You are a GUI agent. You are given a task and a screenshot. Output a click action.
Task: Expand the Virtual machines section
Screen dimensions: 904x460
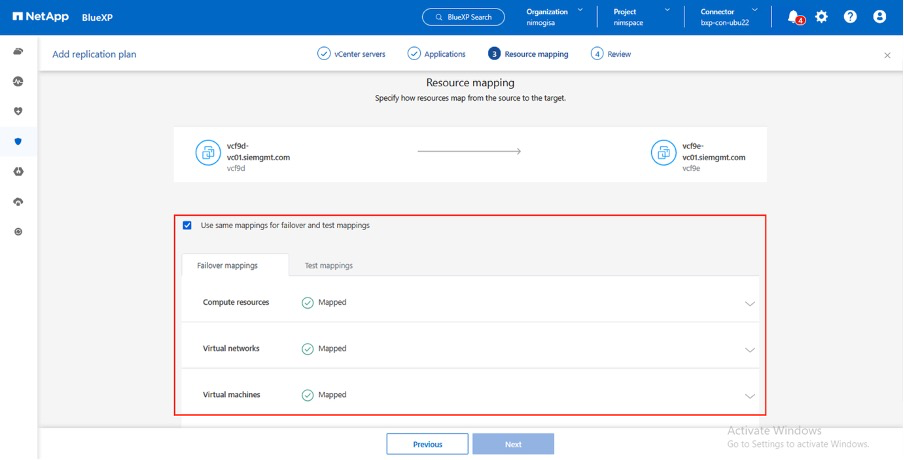[750, 395]
